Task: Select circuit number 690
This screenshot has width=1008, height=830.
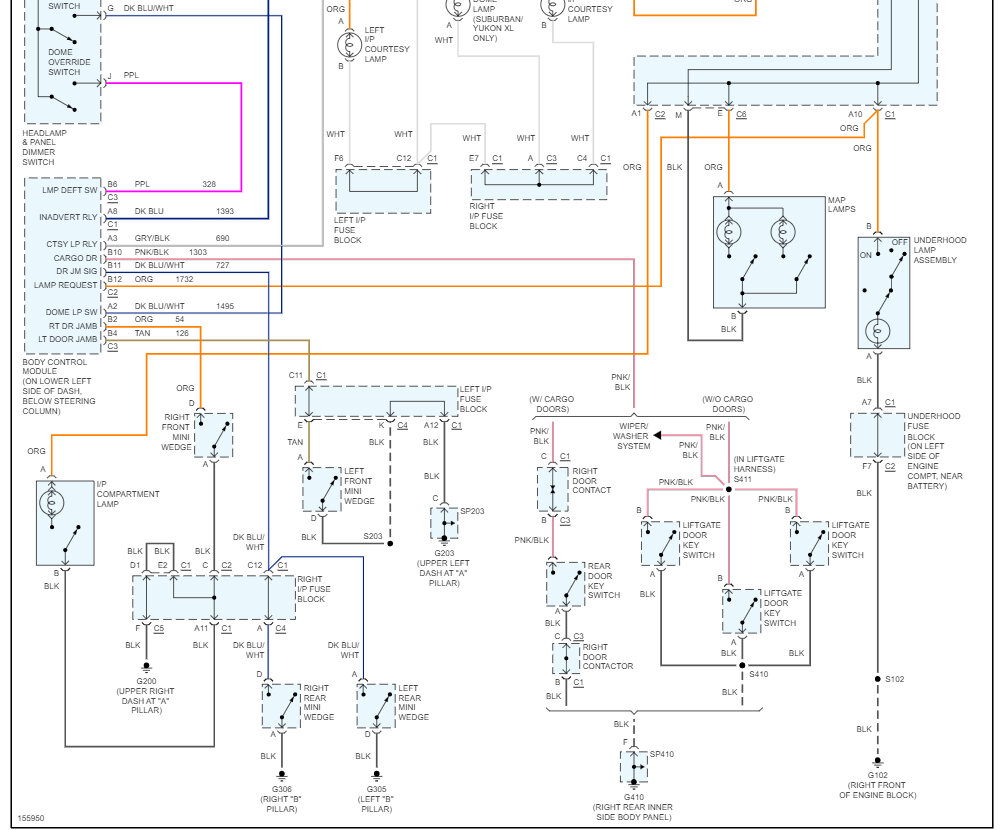Action: pos(222,238)
